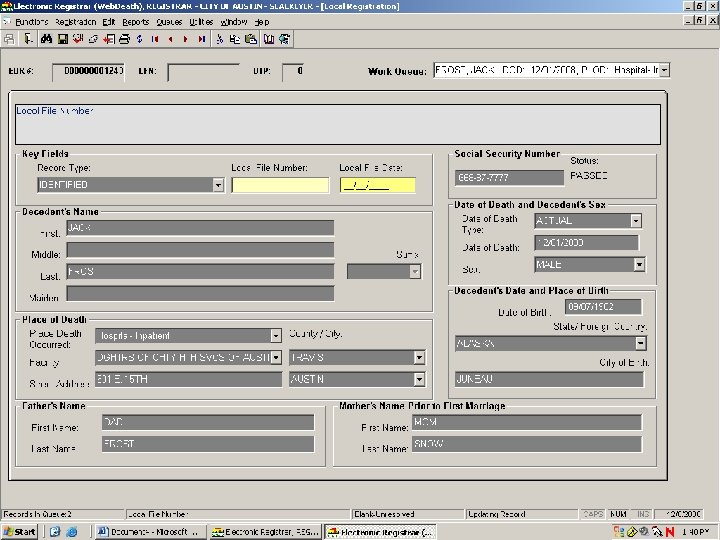720x540 pixels.
Task: Click the copy icon in toolbar
Action: pos(235,39)
